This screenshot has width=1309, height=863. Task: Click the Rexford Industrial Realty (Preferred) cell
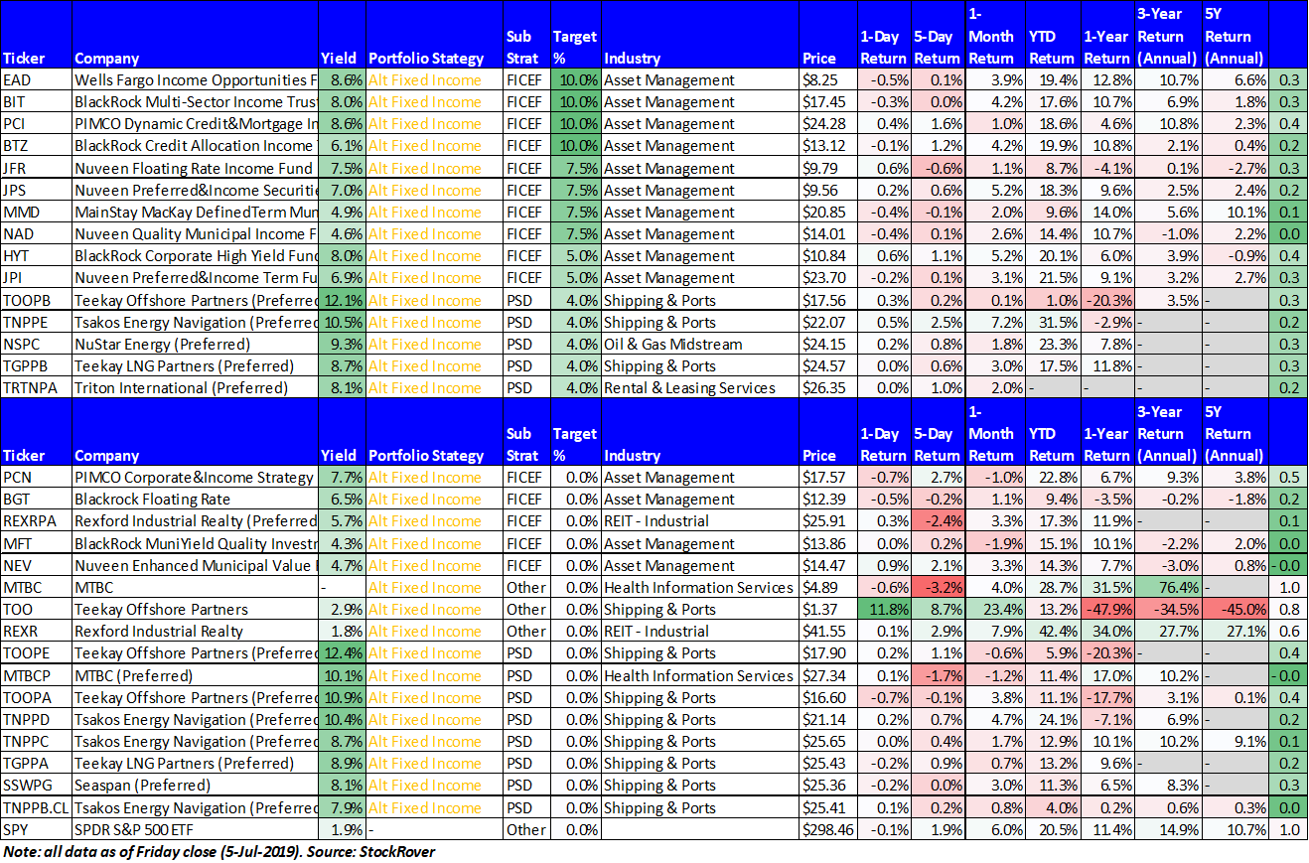point(195,521)
